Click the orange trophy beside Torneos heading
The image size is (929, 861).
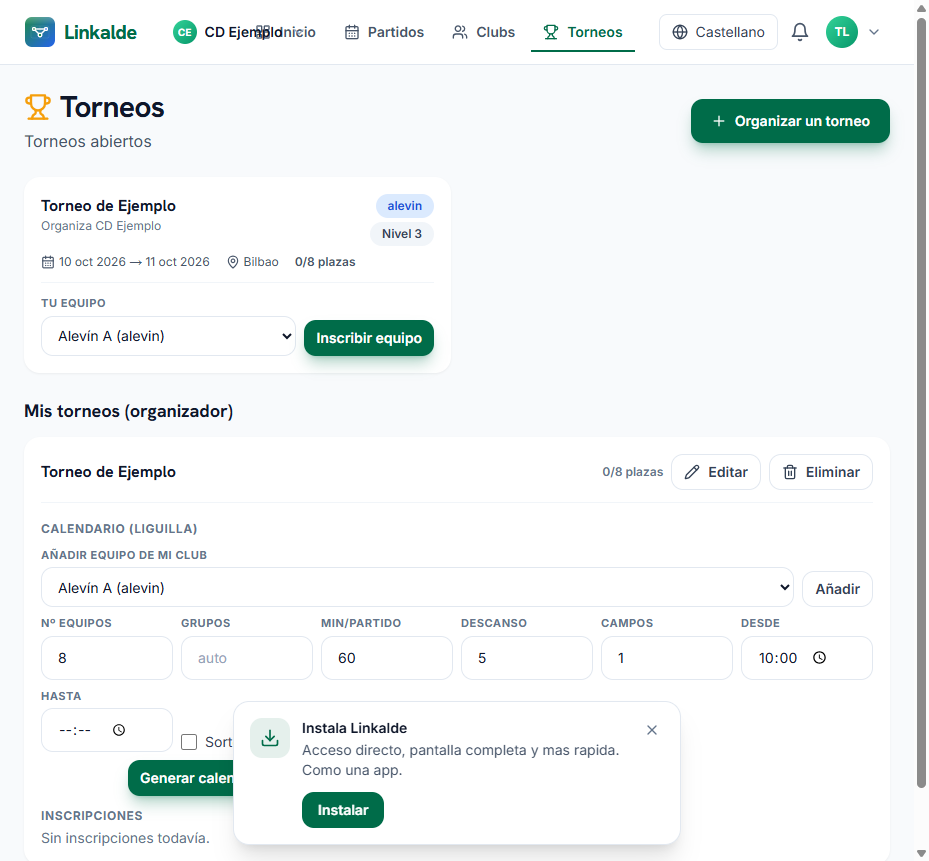pos(38,107)
